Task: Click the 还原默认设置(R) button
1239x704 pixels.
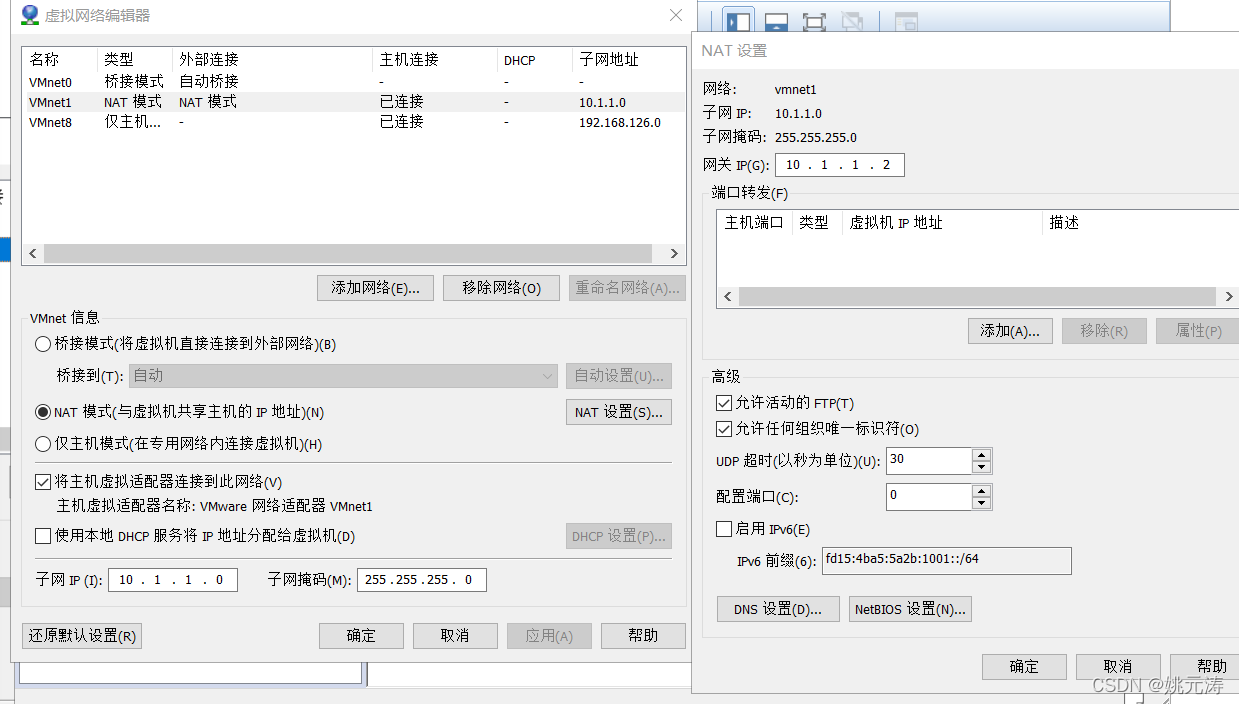Action: [82, 636]
